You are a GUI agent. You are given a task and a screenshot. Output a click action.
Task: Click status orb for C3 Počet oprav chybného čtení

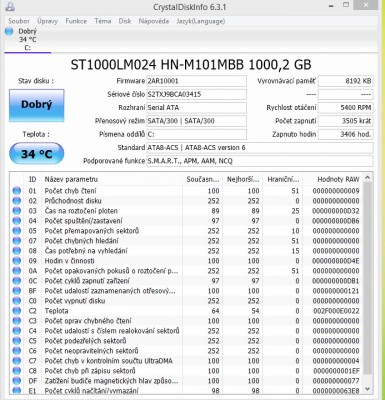pyautogui.click(x=17, y=321)
